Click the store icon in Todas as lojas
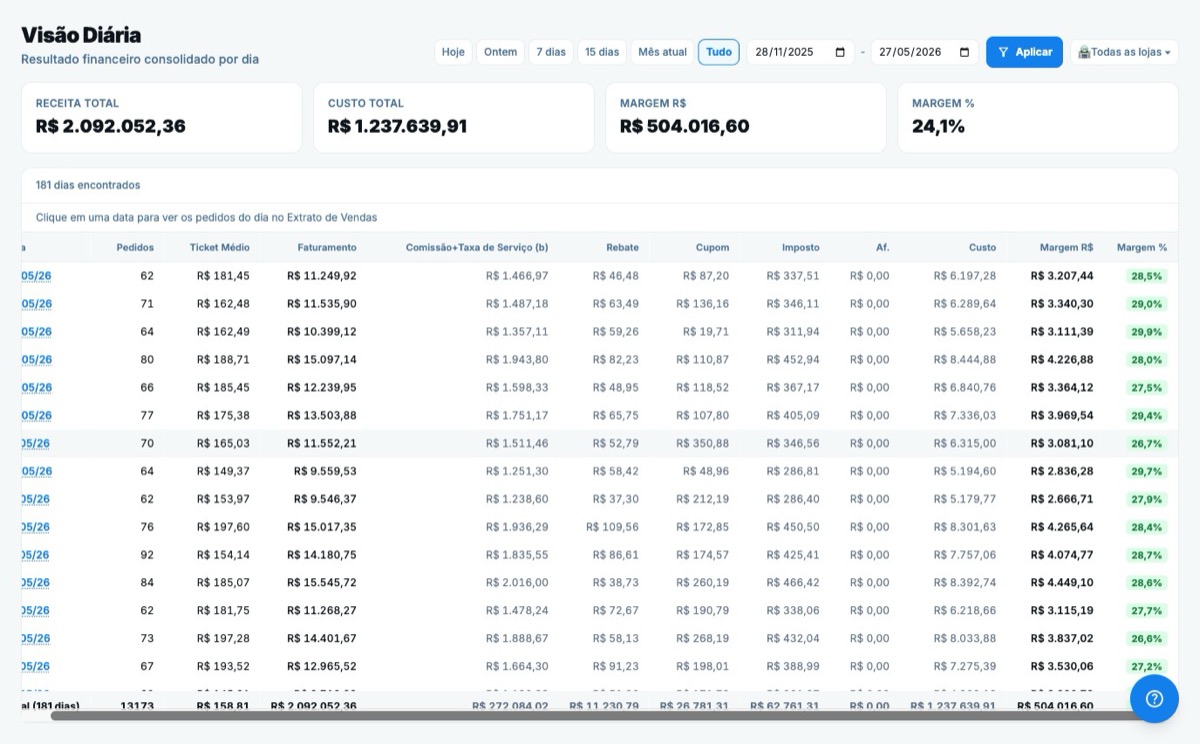The width and height of the screenshot is (1200, 744). point(1084,52)
